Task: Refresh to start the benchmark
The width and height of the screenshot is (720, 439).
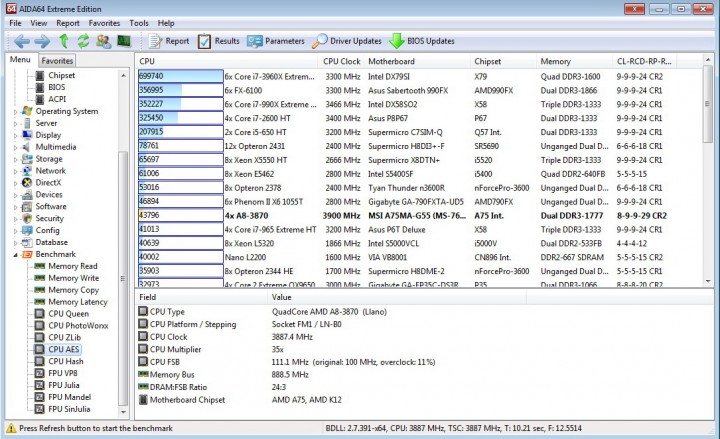Action: tap(83, 41)
